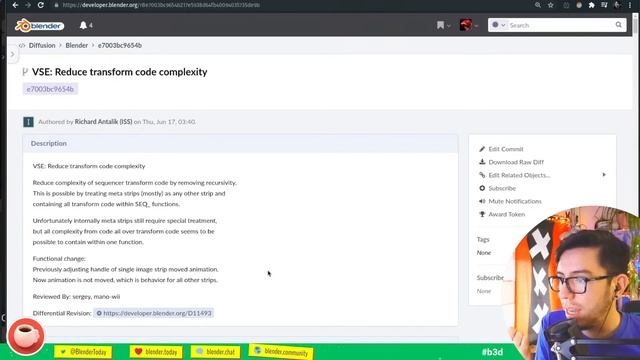Click Mute Notifications
This screenshot has width=640, height=360.
515,201
